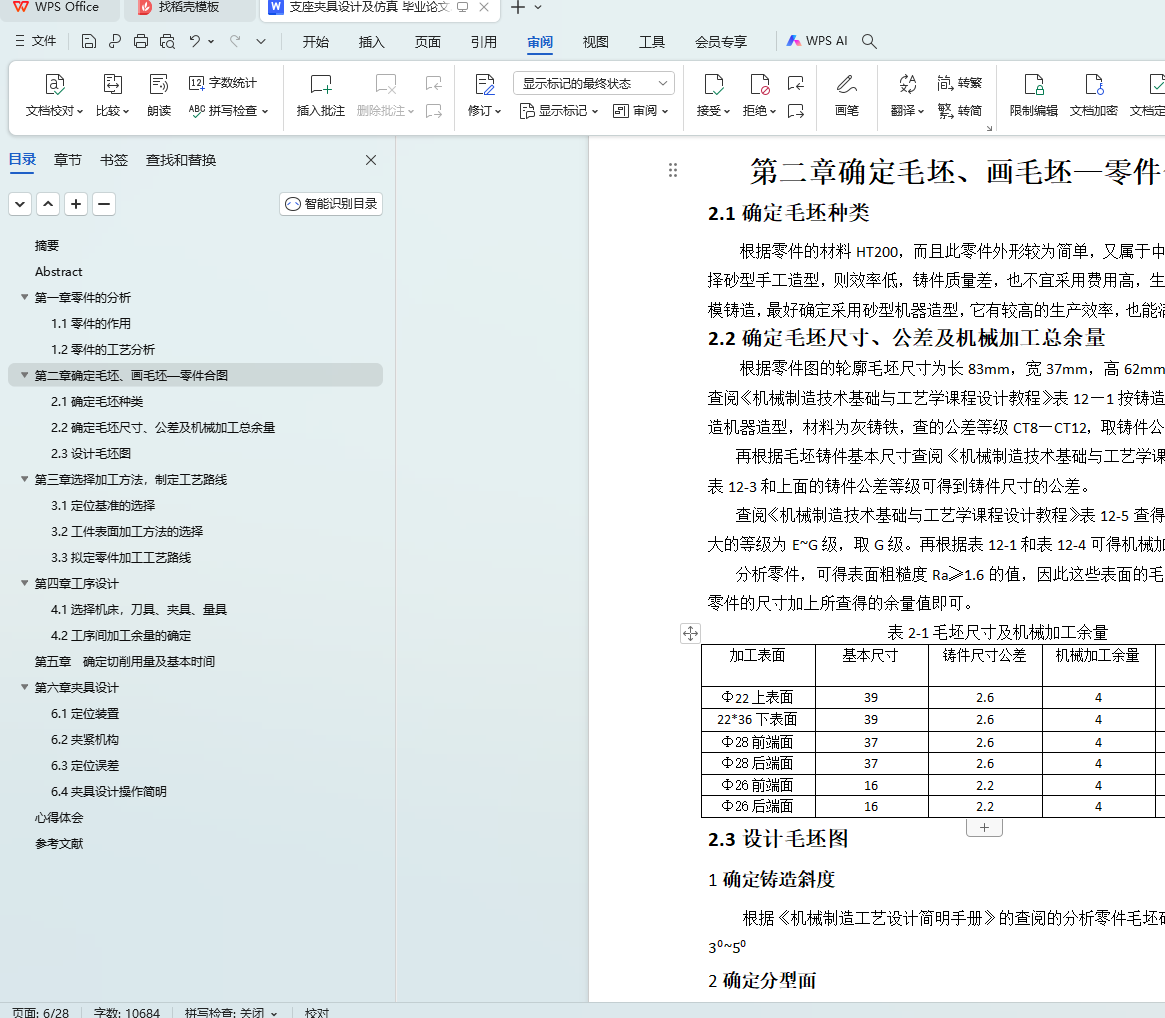Go to 6.4 夹具设计操作简明 outline item
The width and height of the screenshot is (1165, 1018).
click(108, 791)
